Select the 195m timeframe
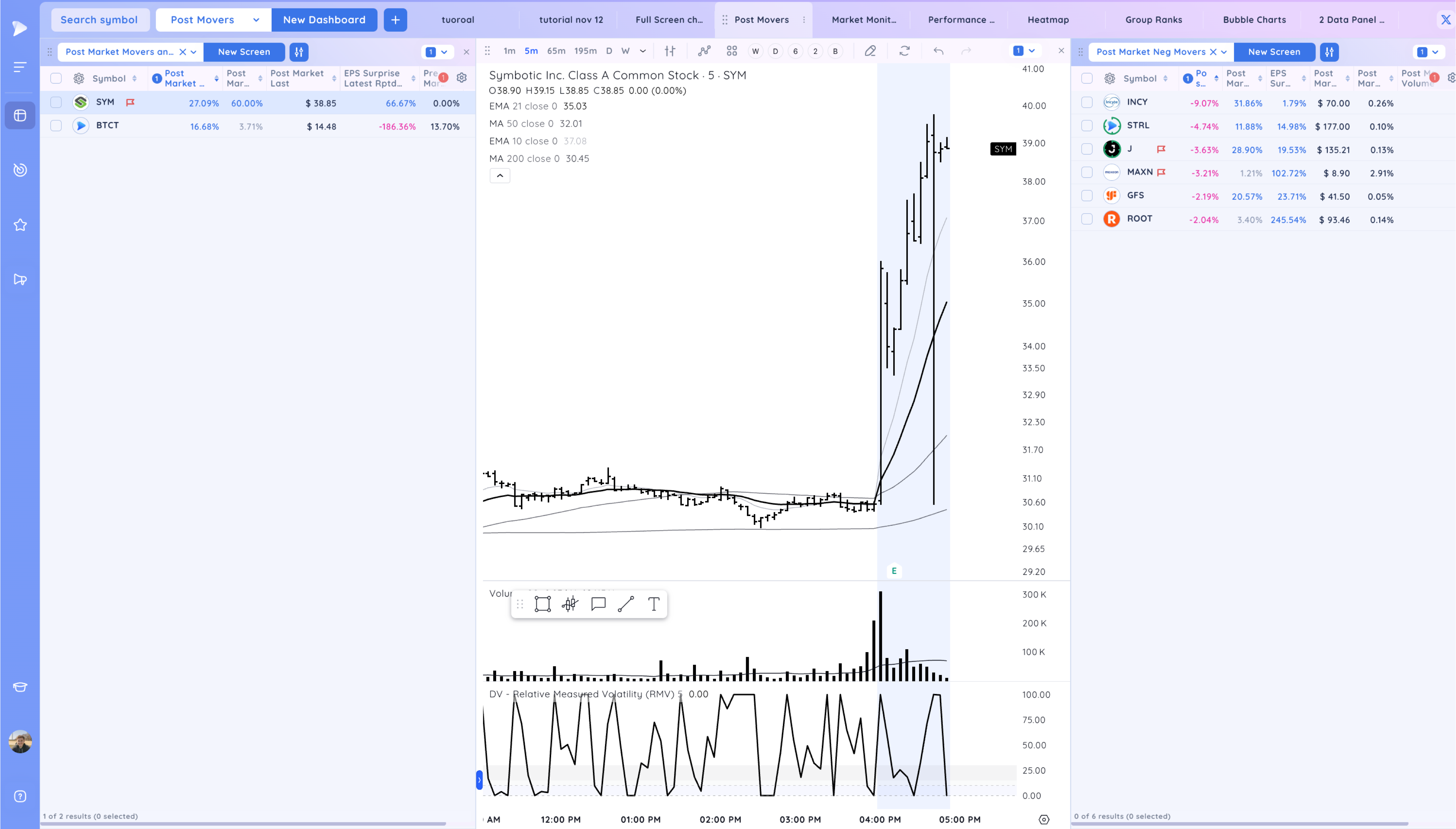This screenshot has height=829, width=1456. tap(585, 51)
